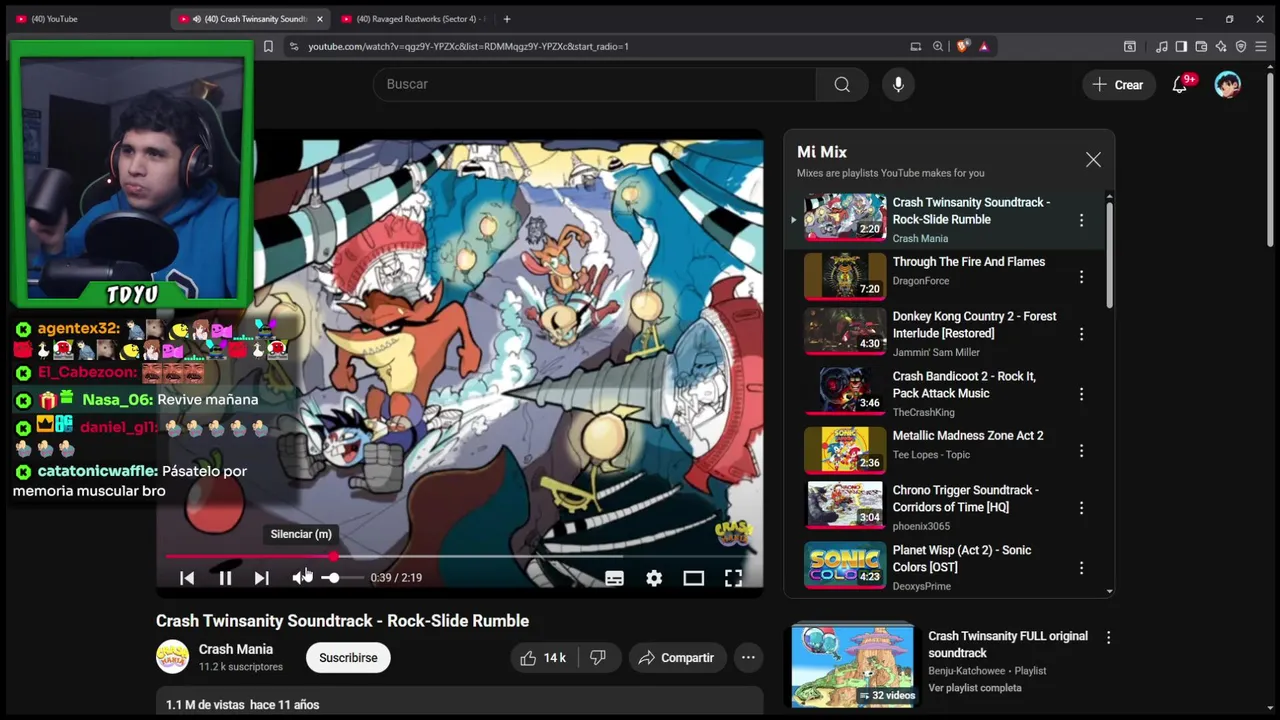The width and height of the screenshot is (1280, 720).
Task: Click the install/cast screen icon in address bar
Action: pos(915,46)
